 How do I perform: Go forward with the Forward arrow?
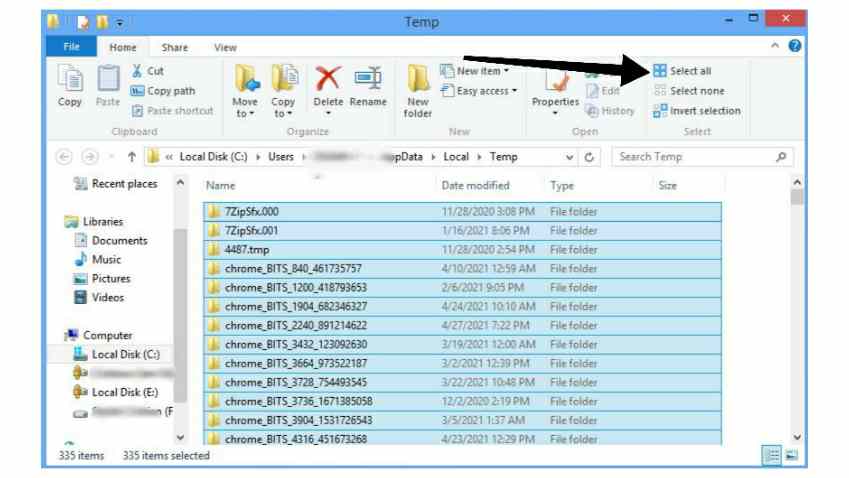coord(89,157)
